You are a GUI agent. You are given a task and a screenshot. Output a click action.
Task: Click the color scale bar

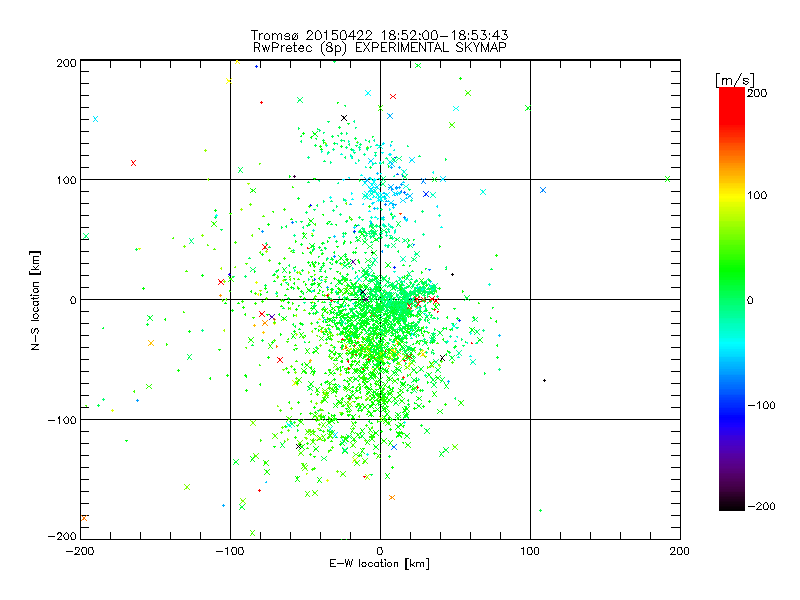point(732,299)
